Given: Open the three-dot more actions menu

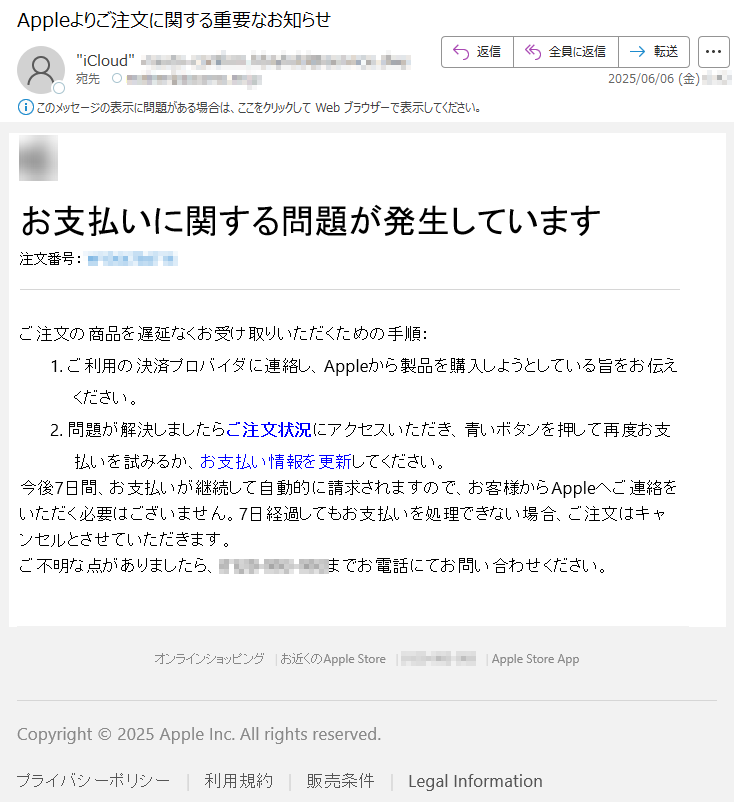Looking at the screenshot, I should pyautogui.click(x=713, y=52).
